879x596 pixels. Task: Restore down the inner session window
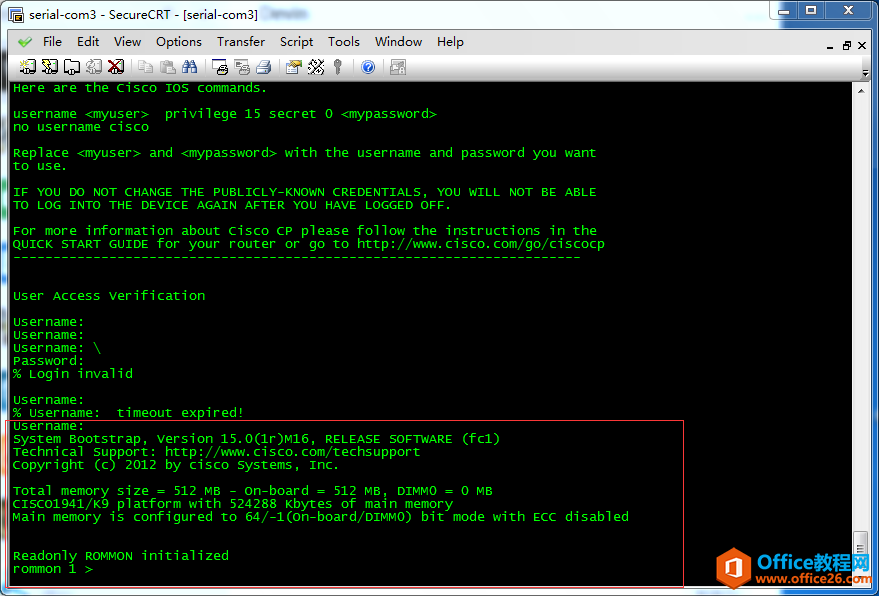tap(846, 46)
